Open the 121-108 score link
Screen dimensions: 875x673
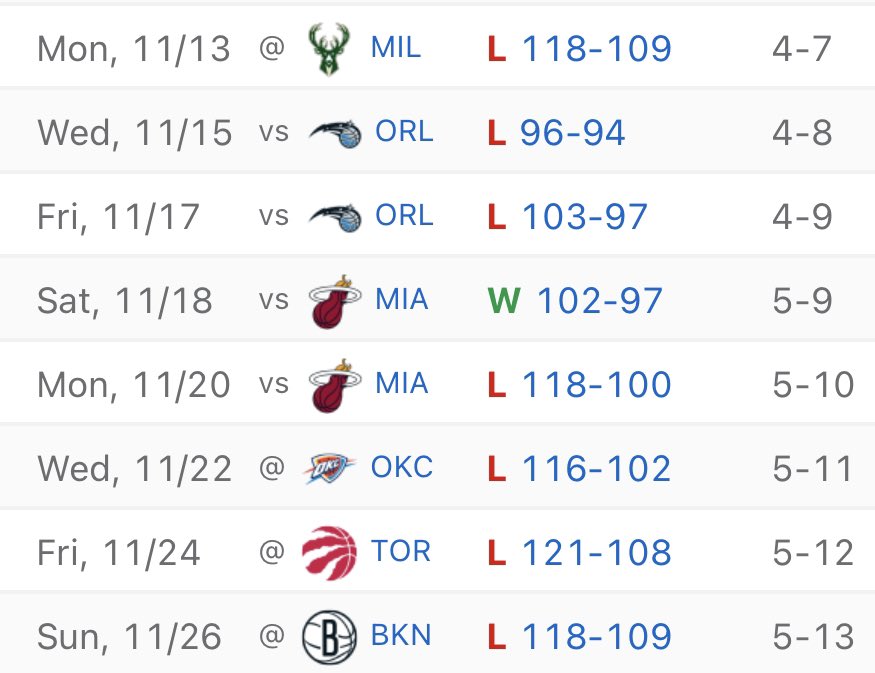point(597,552)
